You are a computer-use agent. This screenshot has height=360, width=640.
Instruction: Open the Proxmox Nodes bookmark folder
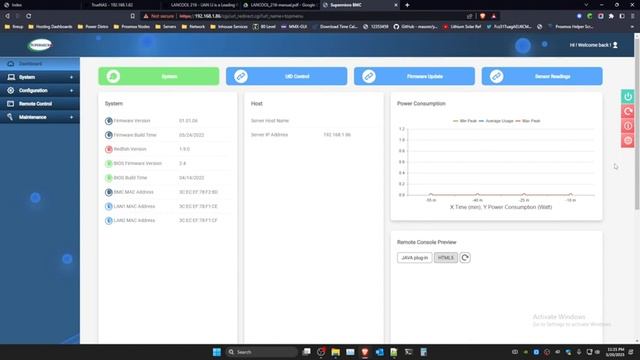pos(131,27)
